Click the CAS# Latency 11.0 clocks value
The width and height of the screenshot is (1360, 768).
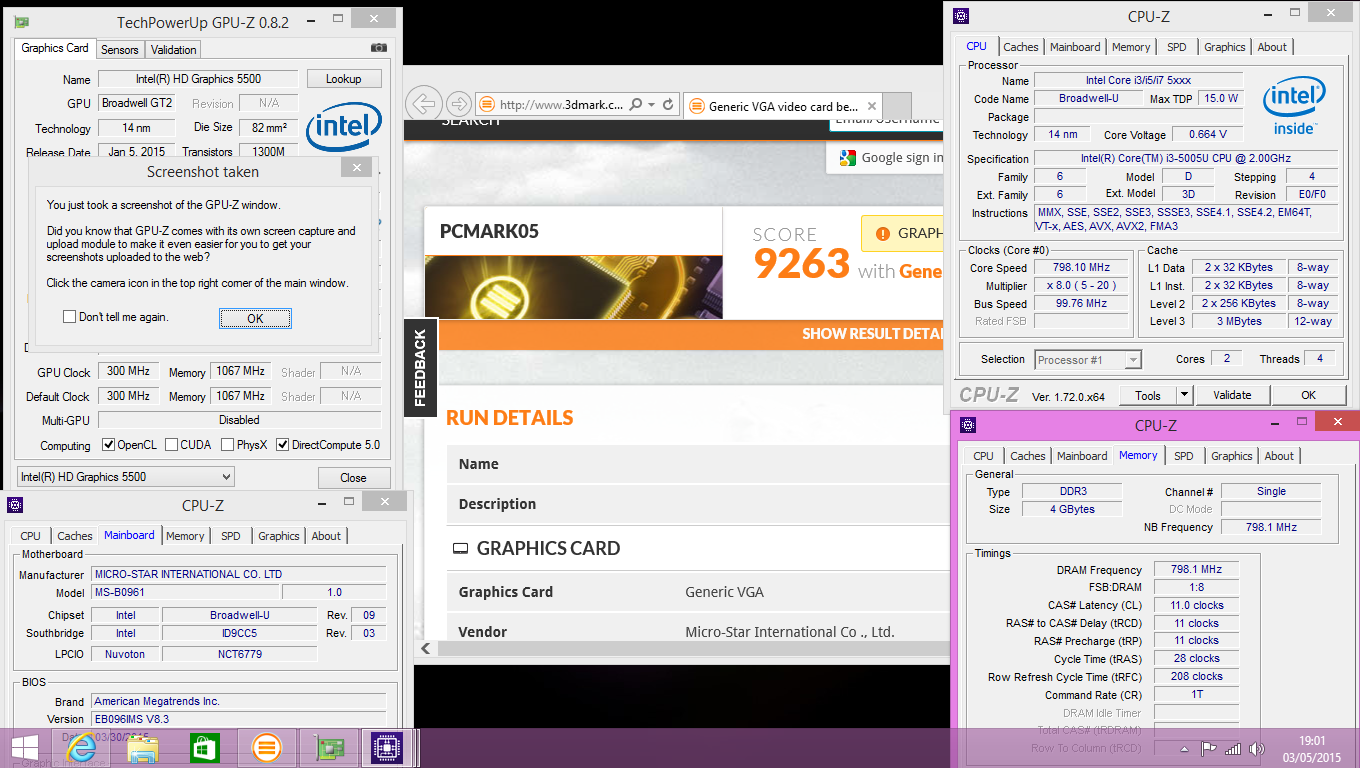click(x=1196, y=605)
